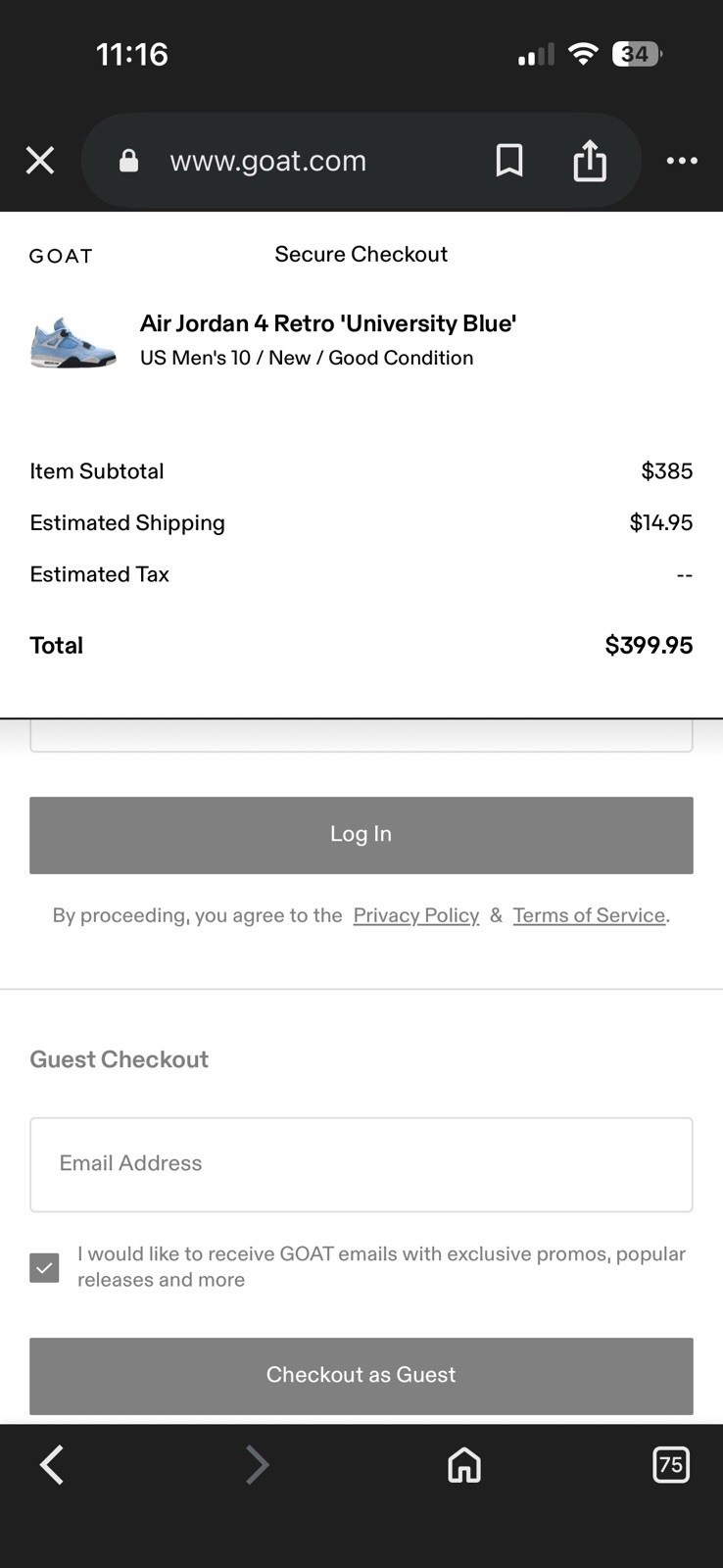Focus the Email Address field
723x1568 pixels.
tap(361, 1164)
